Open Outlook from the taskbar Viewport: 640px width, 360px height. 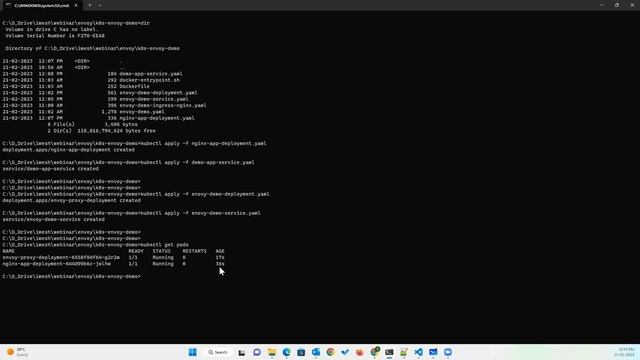(316, 352)
